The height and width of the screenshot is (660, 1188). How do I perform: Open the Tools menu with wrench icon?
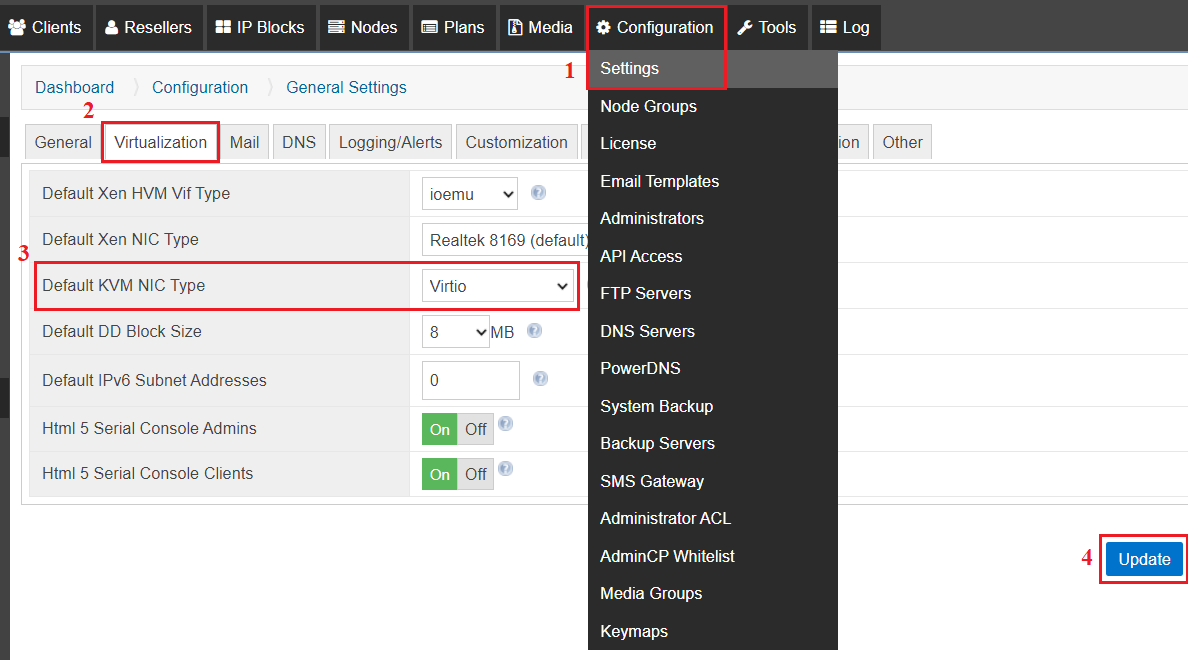pyautogui.click(x=767, y=27)
